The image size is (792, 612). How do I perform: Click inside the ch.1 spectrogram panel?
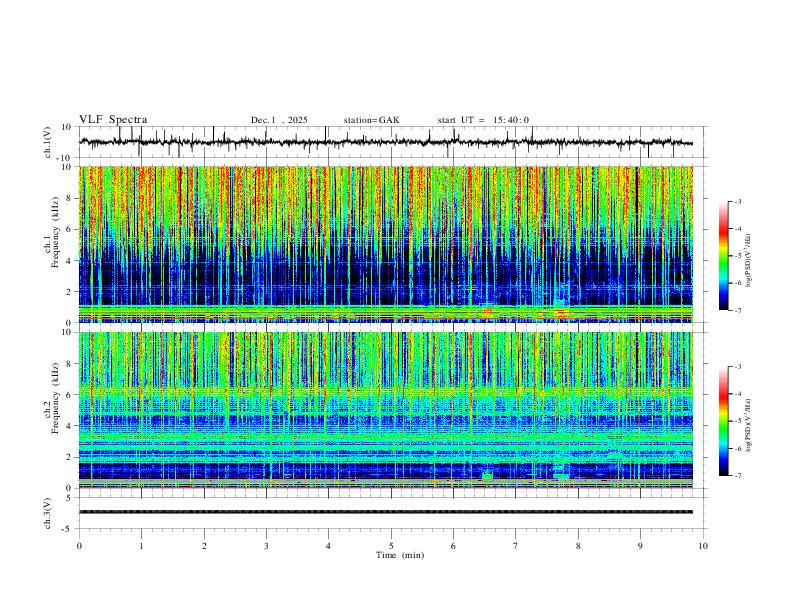(385, 244)
